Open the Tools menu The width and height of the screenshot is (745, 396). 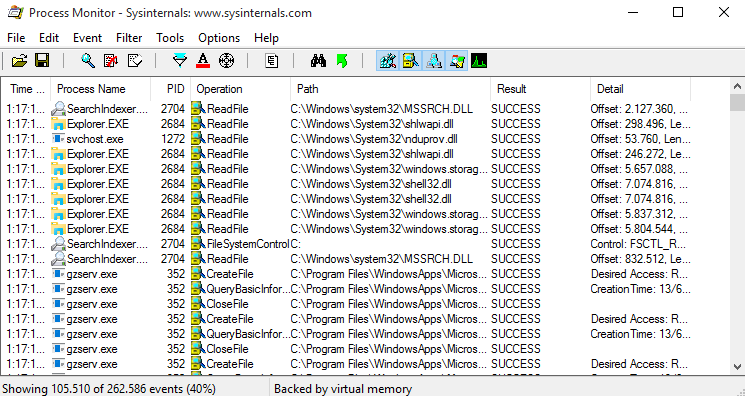[170, 38]
